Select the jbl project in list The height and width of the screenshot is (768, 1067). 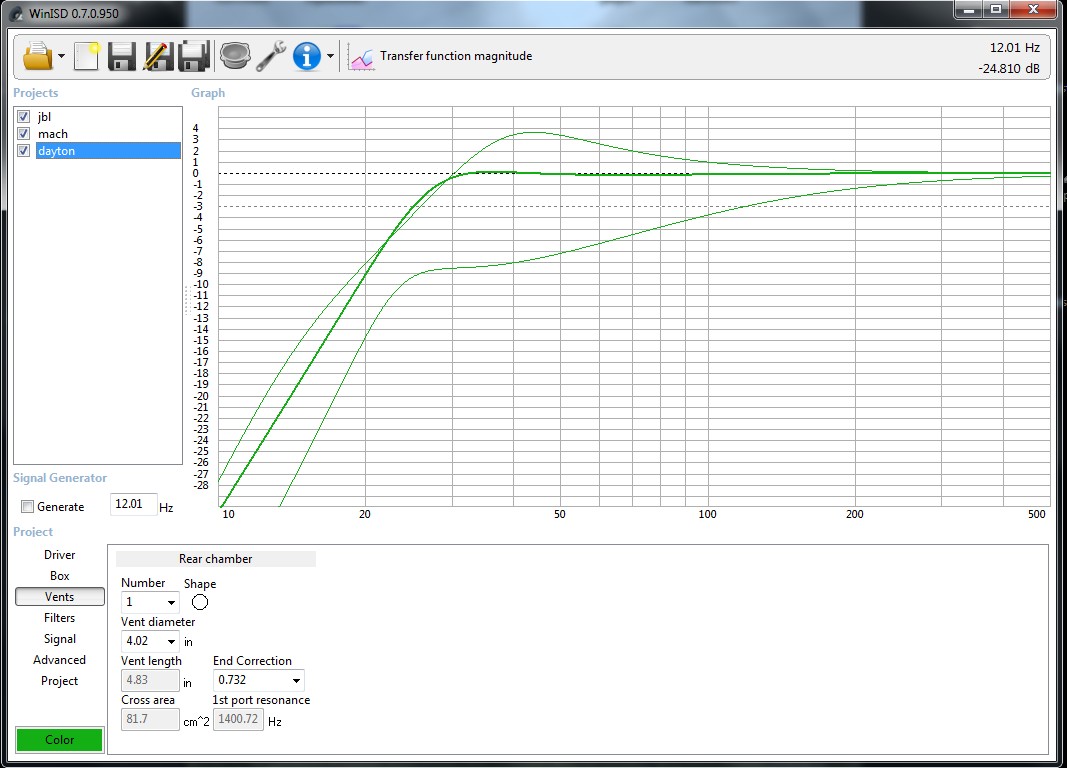tap(44, 116)
